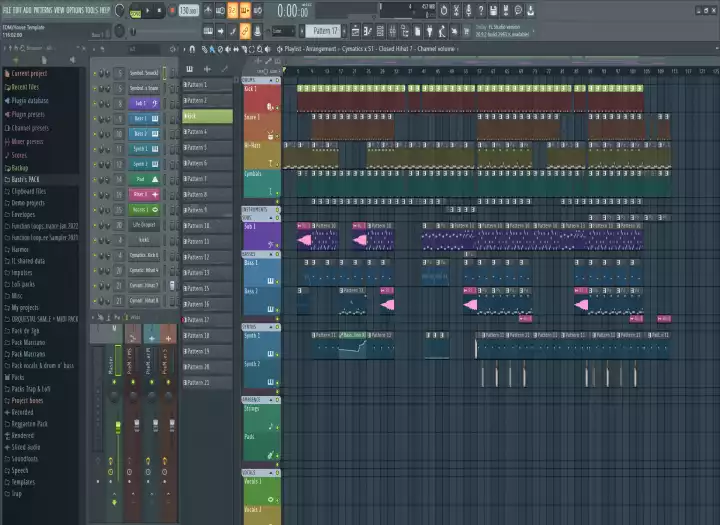Toggle the metronome icon in the top toolbar

click(208, 10)
